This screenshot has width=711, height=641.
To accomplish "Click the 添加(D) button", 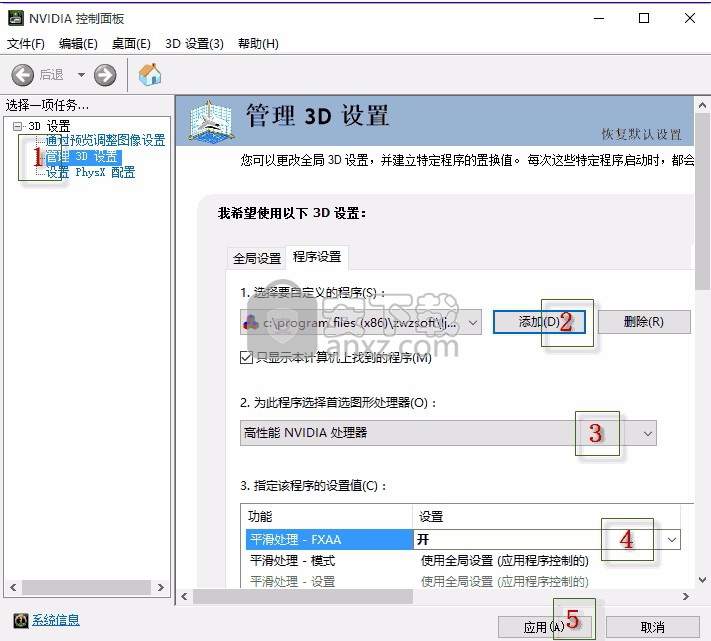I will coord(539,322).
